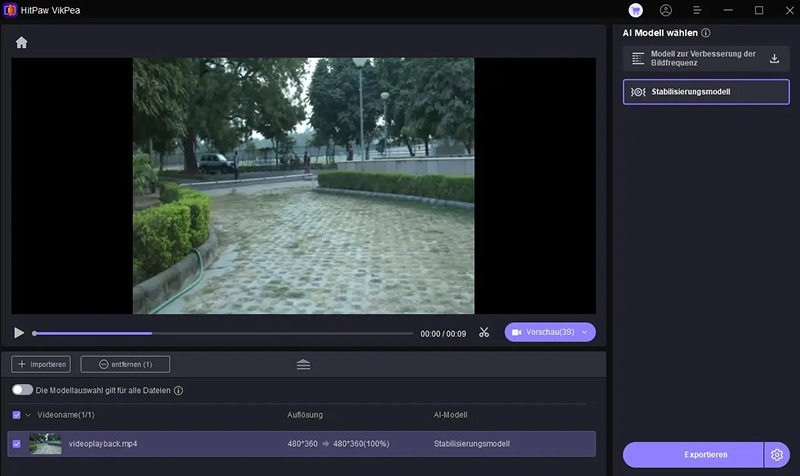Click the minus circle icon on entfernen
The image size is (800, 476).
(104, 364)
